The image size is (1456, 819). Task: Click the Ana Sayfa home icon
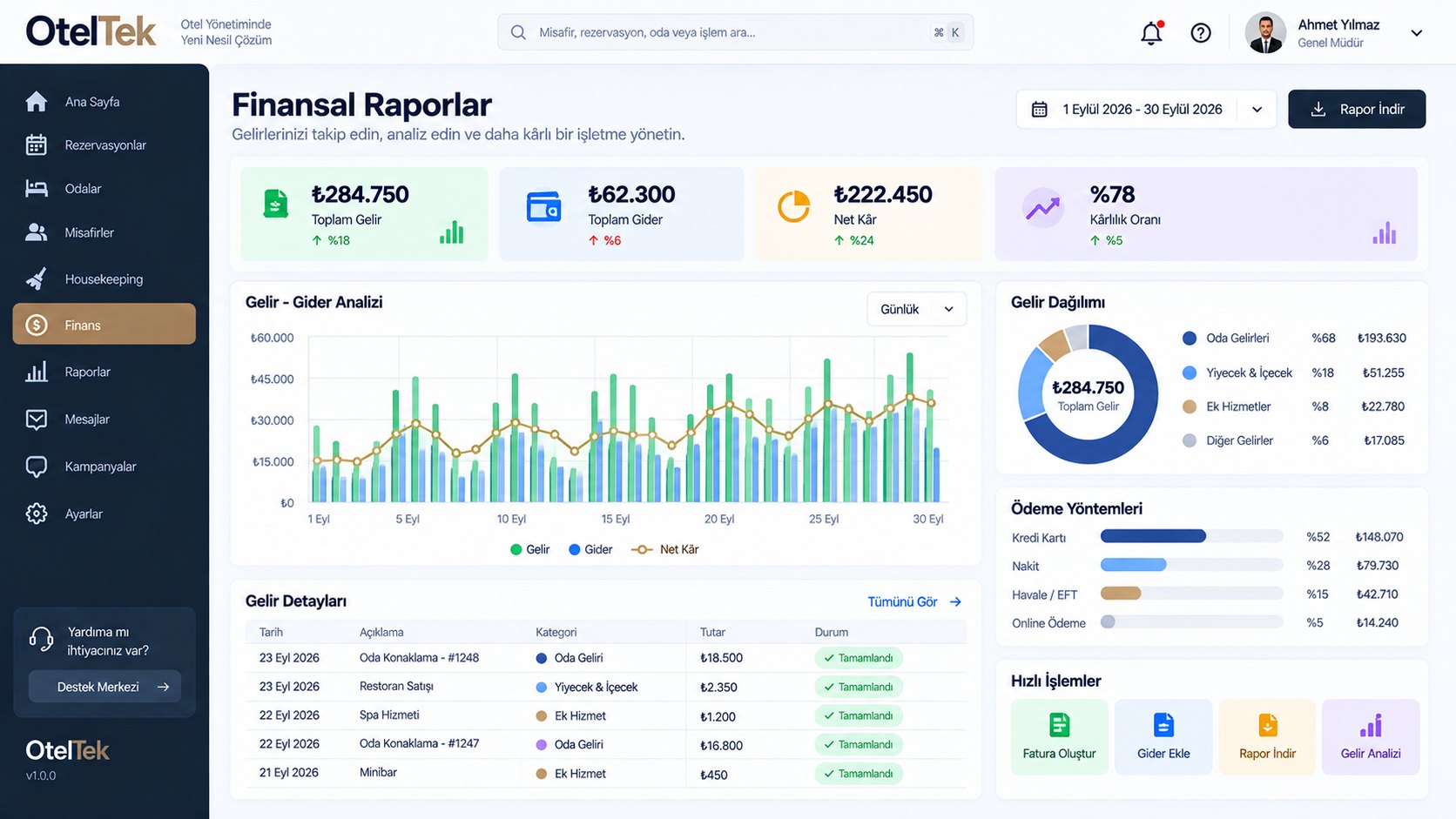pyautogui.click(x=37, y=102)
